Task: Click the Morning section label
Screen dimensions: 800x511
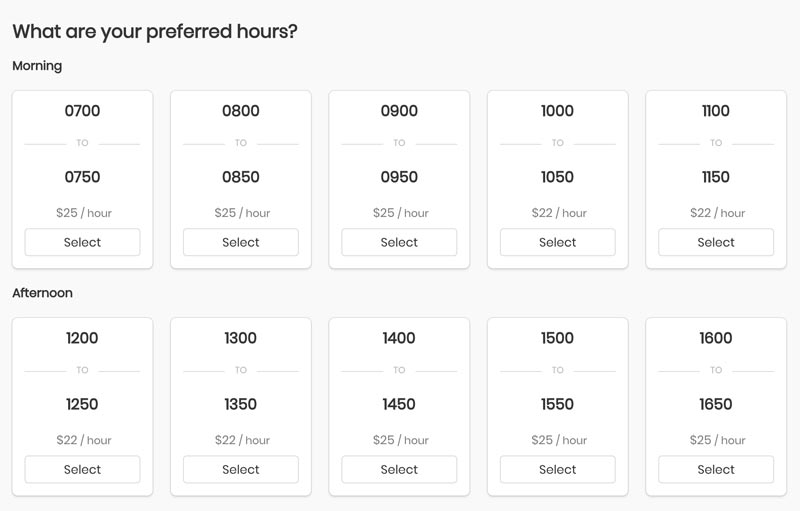Action: 37,66
